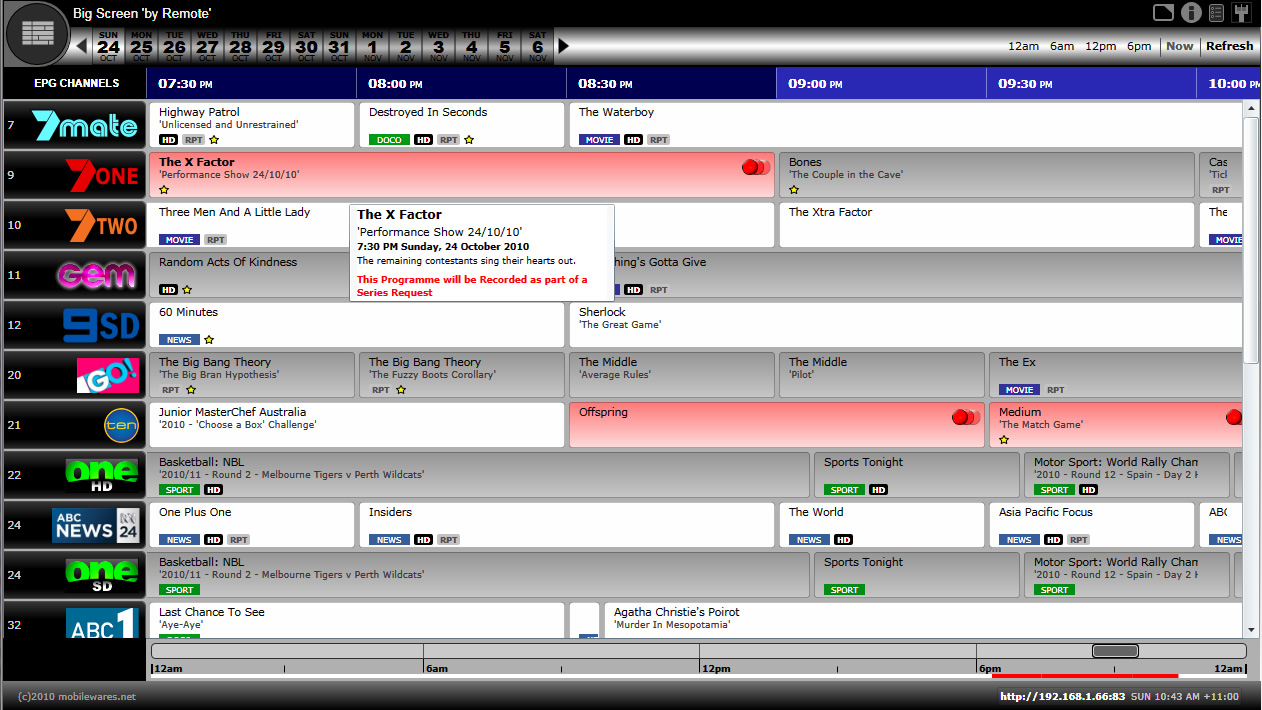Switch to Sun 31 Oct date tab
This screenshot has width=1262, height=710.
click(x=339, y=46)
